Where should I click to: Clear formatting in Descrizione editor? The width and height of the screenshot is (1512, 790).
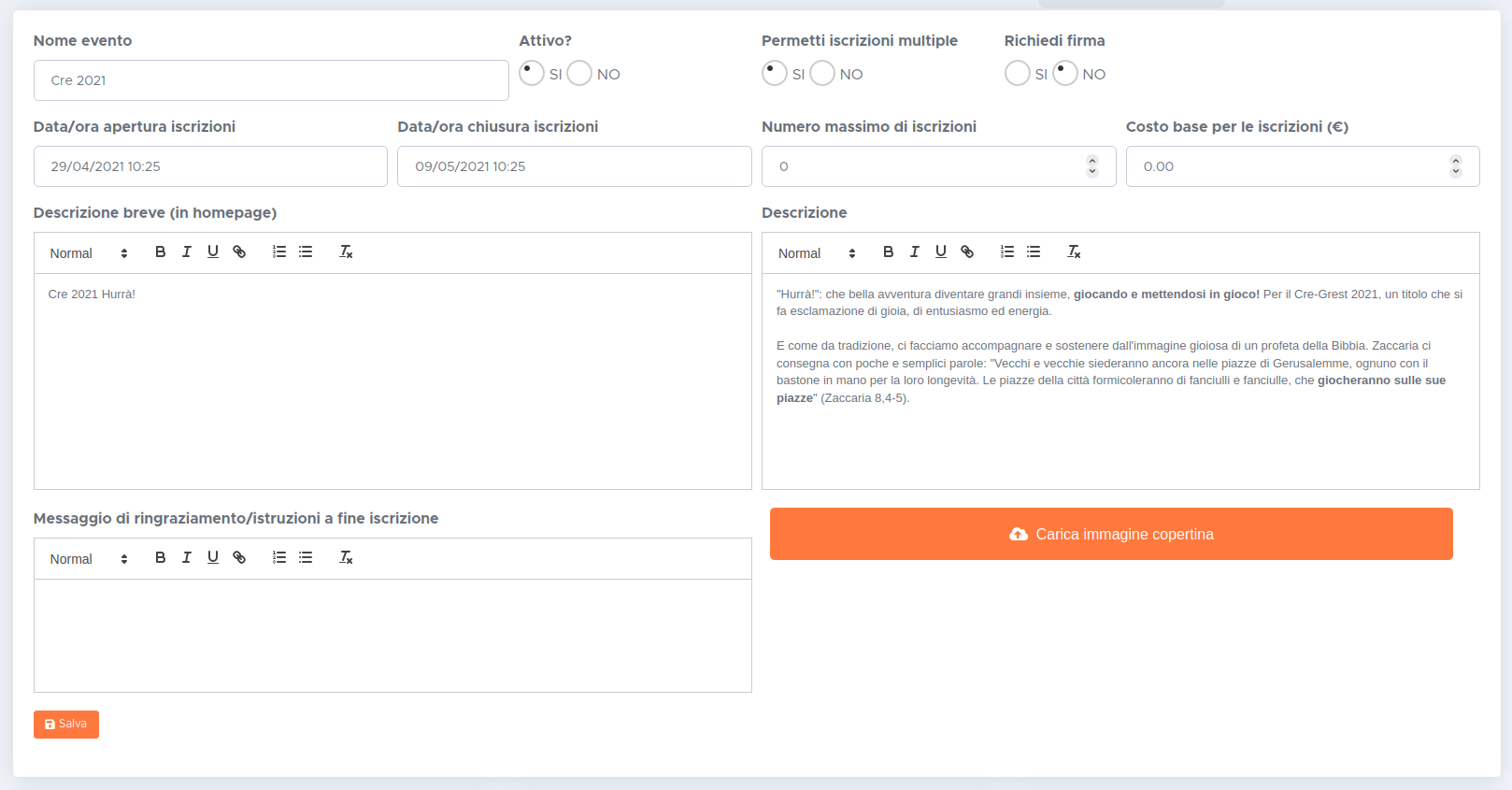[1074, 251]
